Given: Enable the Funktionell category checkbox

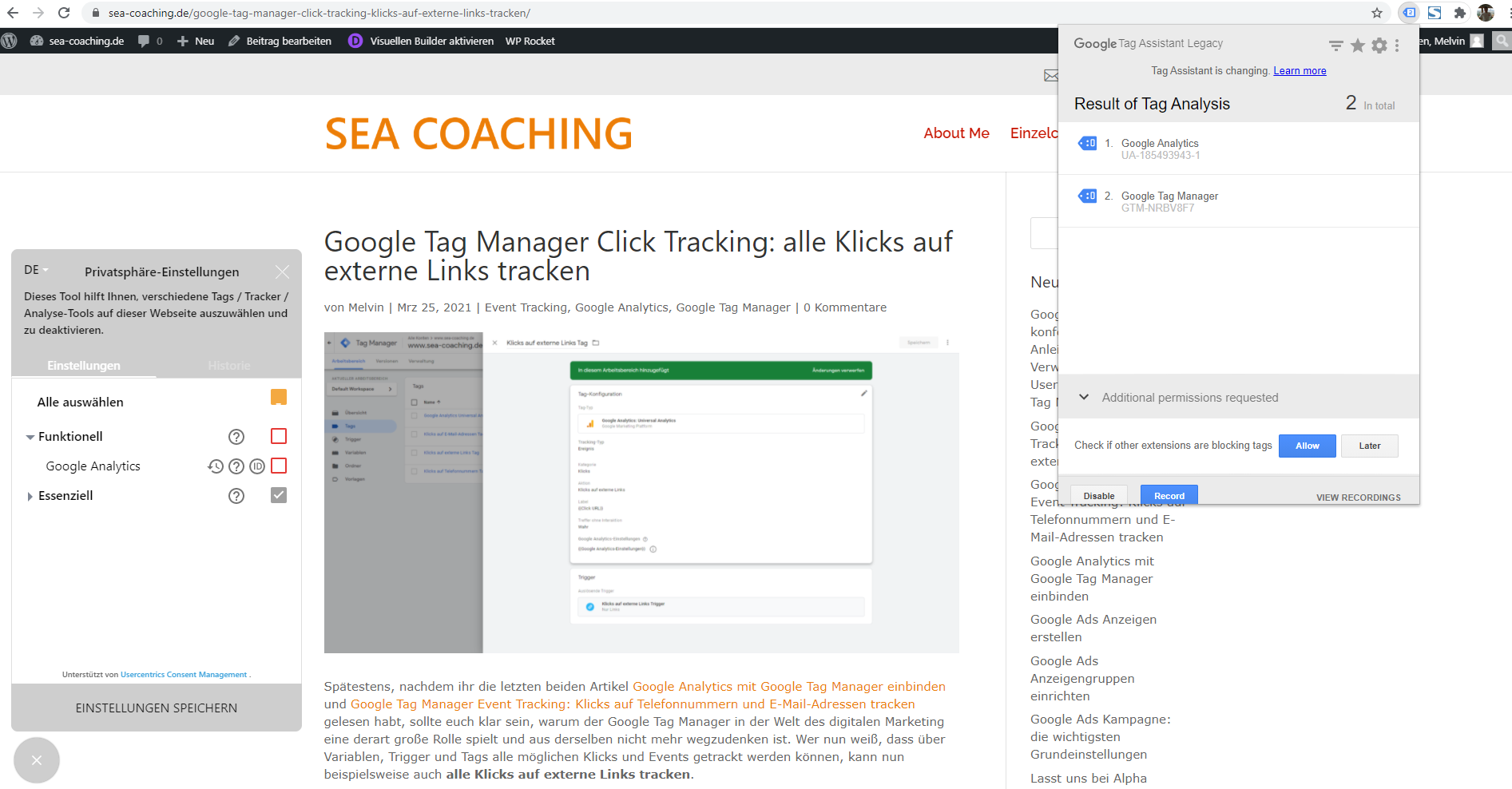Looking at the screenshot, I should (279, 436).
